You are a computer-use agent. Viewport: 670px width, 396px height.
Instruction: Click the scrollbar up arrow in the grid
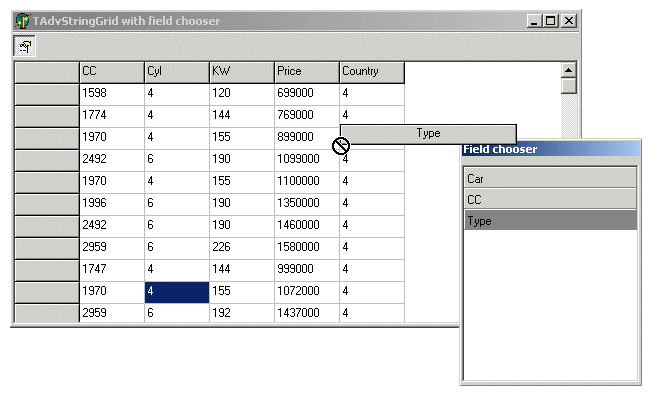tap(568, 70)
